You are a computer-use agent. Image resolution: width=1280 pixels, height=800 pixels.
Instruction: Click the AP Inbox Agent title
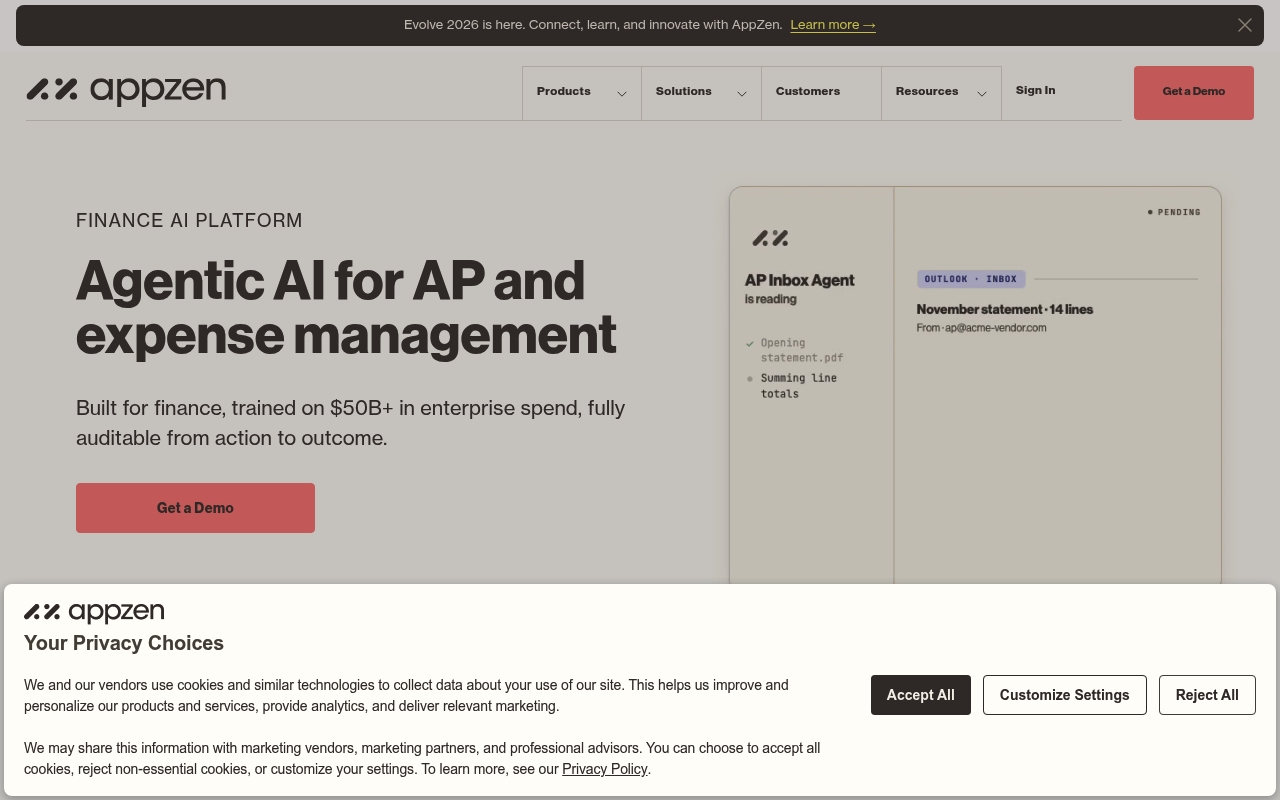click(x=799, y=280)
